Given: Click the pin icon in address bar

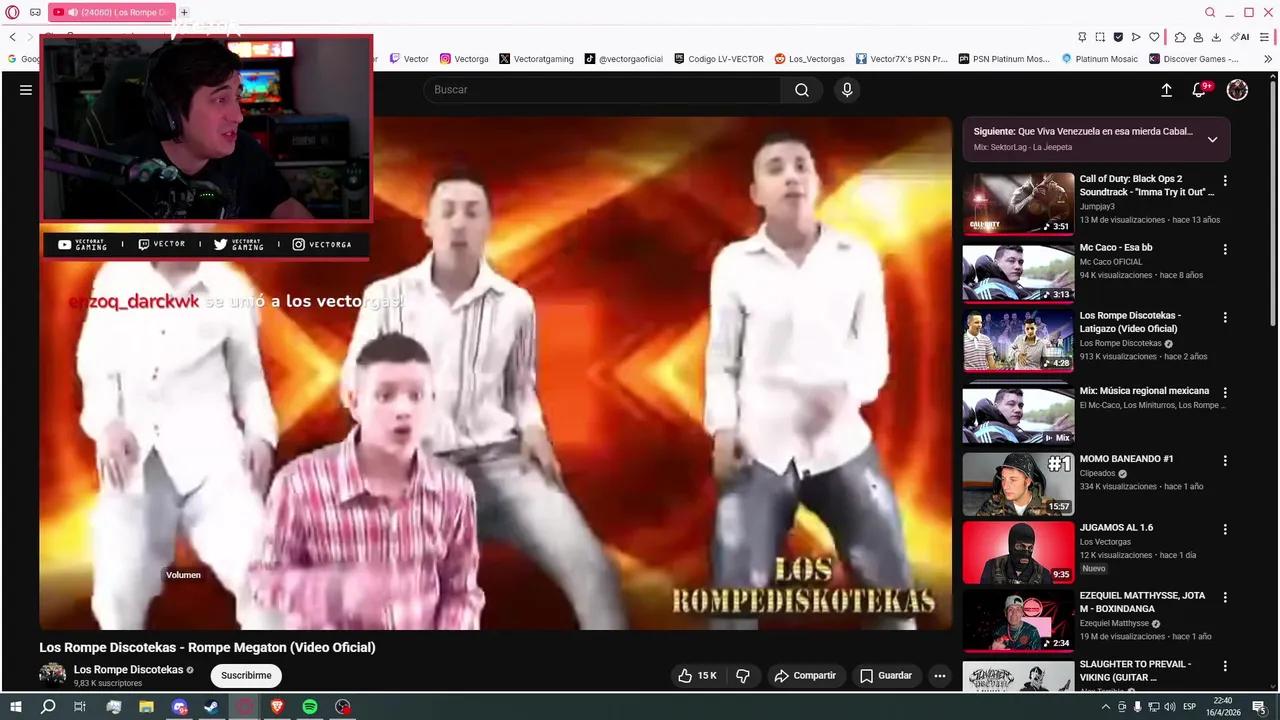Looking at the screenshot, I should (1081, 37).
